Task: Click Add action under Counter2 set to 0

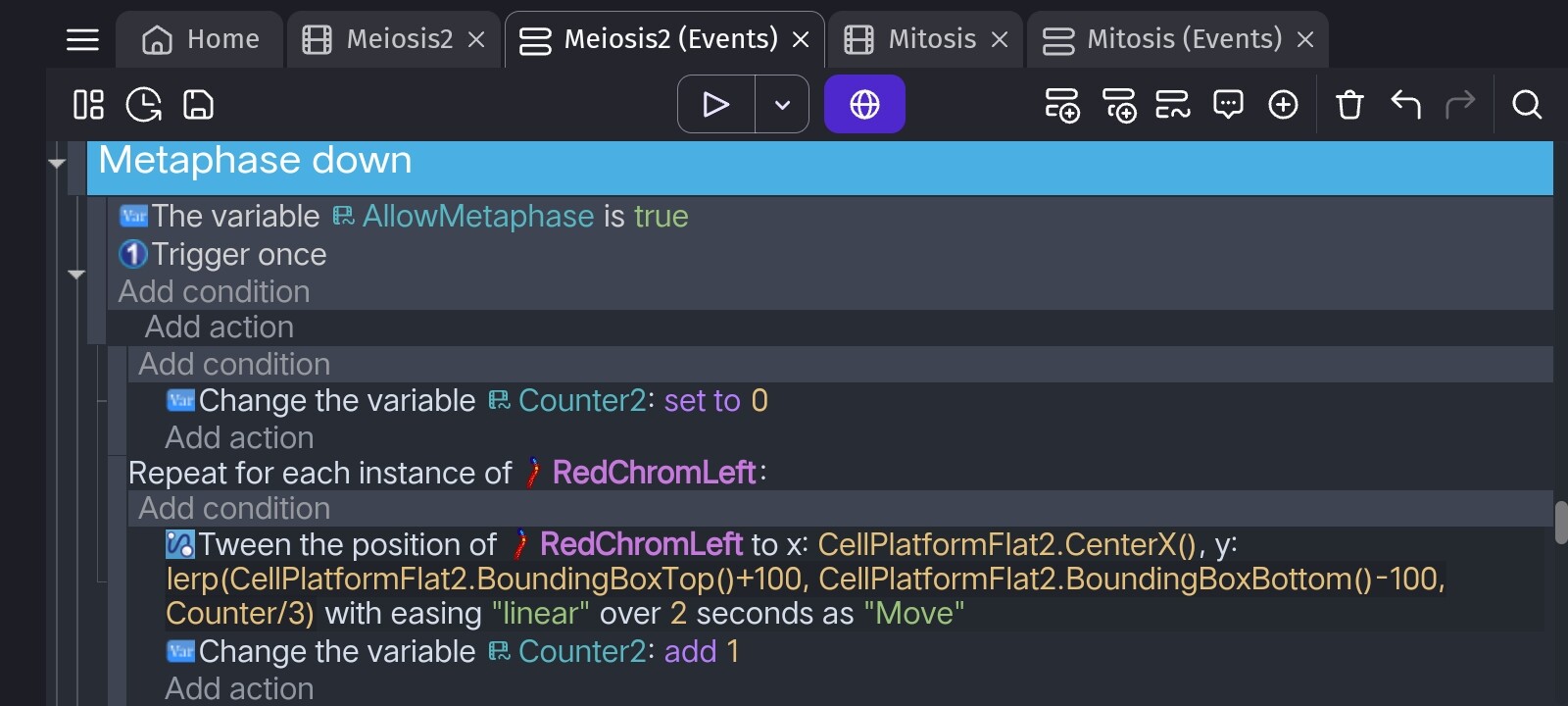Action: [x=239, y=437]
